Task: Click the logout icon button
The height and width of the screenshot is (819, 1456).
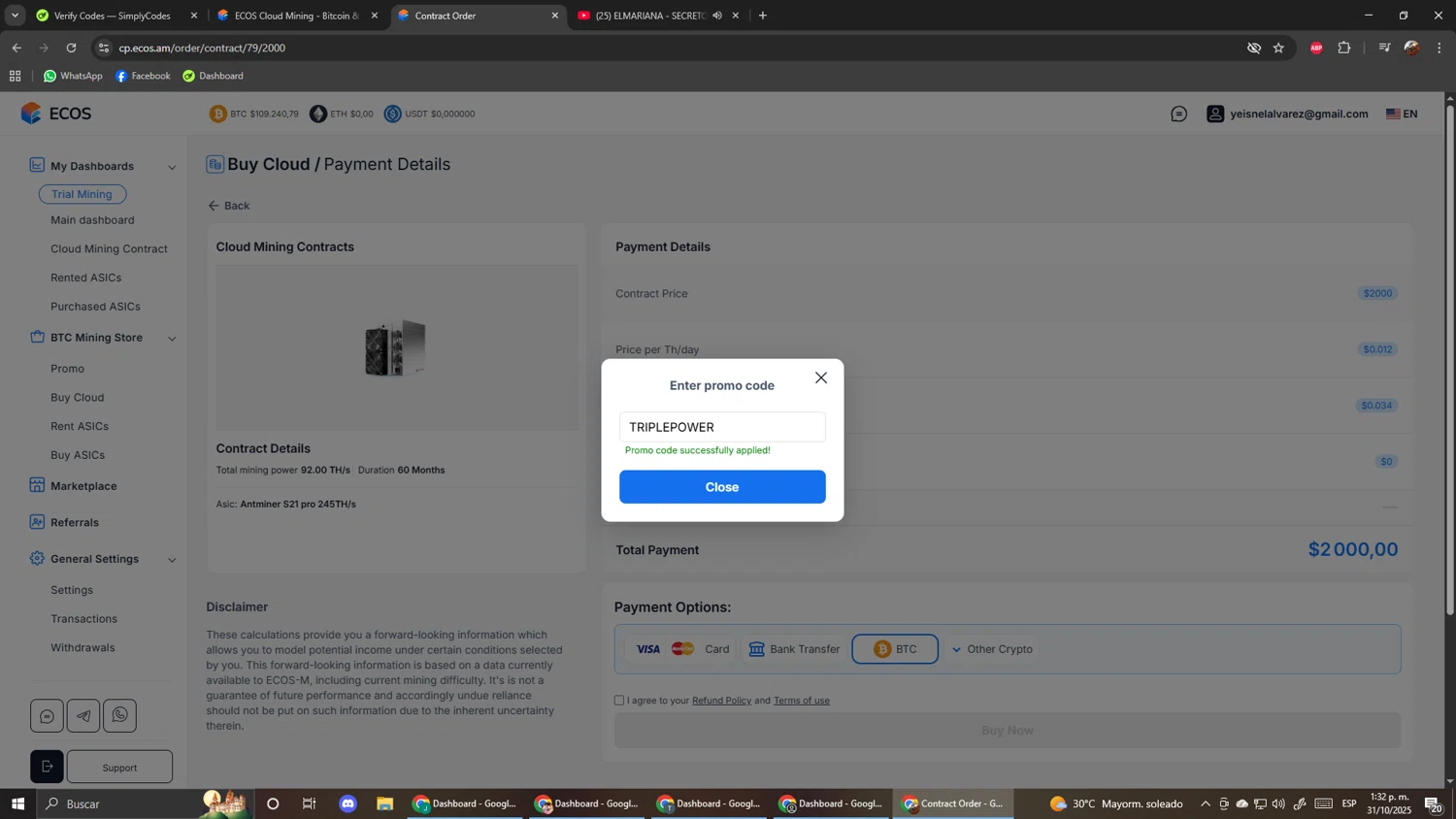Action: [47, 767]
